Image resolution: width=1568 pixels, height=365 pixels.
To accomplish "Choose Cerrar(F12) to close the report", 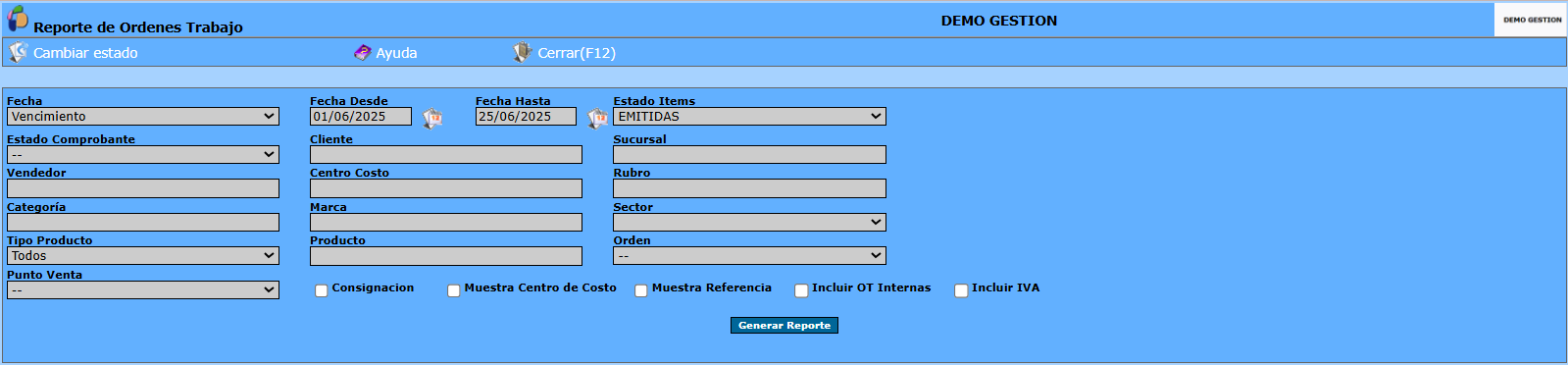I will pyautogui.click(x=577, y=53).
